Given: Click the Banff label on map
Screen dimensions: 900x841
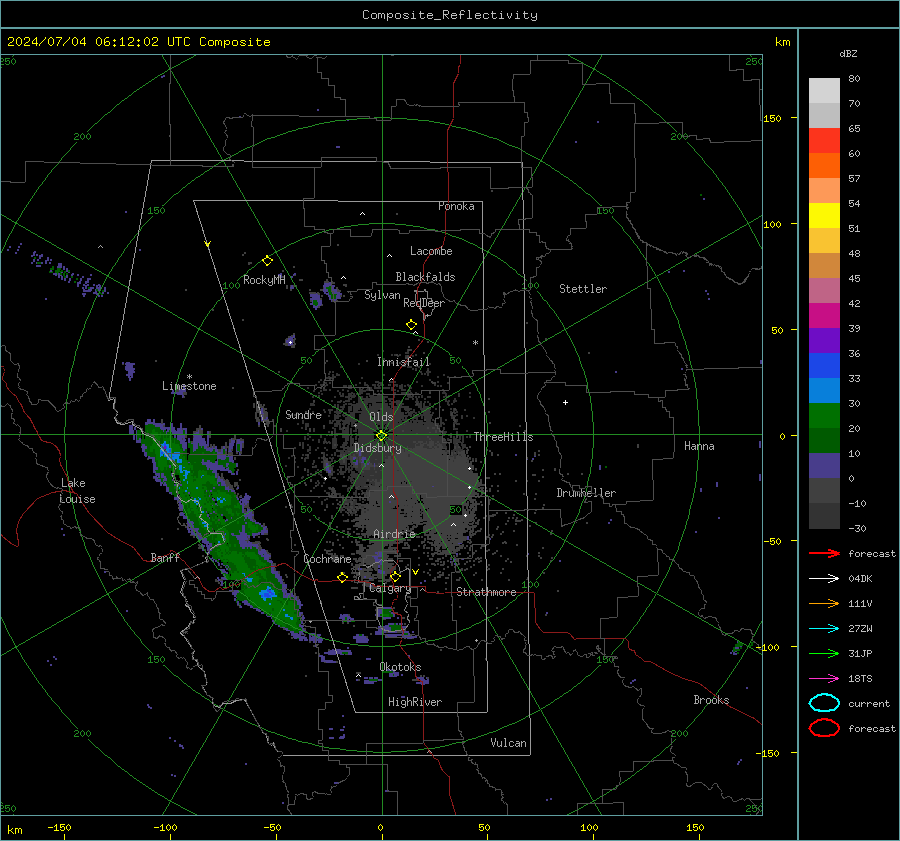Looking at the screenshot, I should pos(165,557).
